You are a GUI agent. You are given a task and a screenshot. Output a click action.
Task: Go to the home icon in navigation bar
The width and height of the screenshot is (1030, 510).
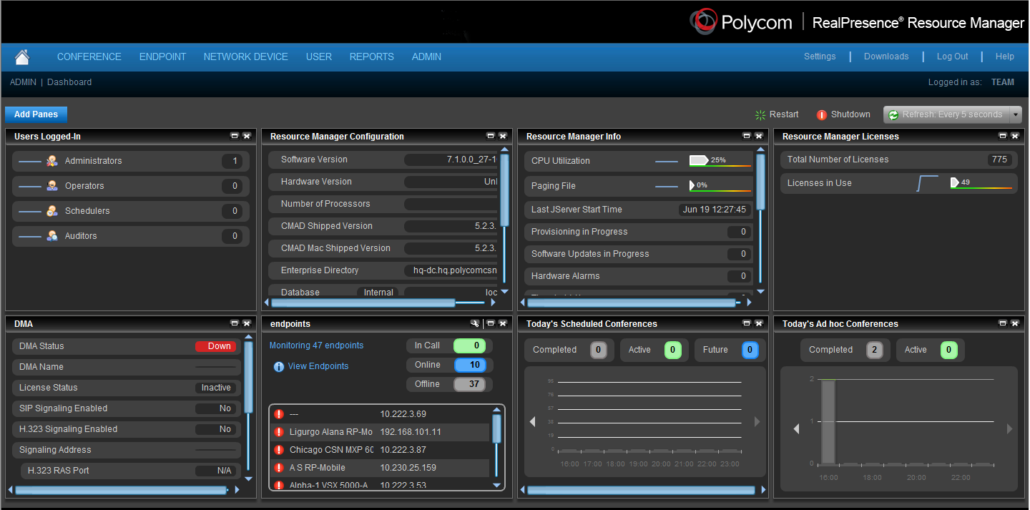tap(22, 57)
